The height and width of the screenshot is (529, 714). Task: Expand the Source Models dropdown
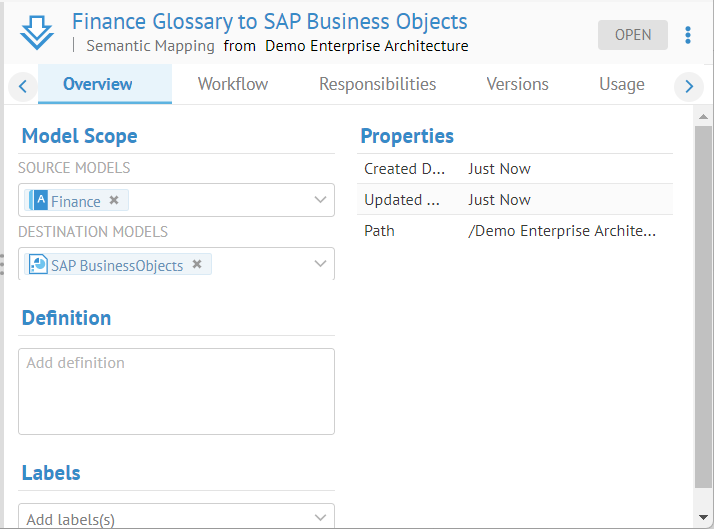[x=320, y=201]
